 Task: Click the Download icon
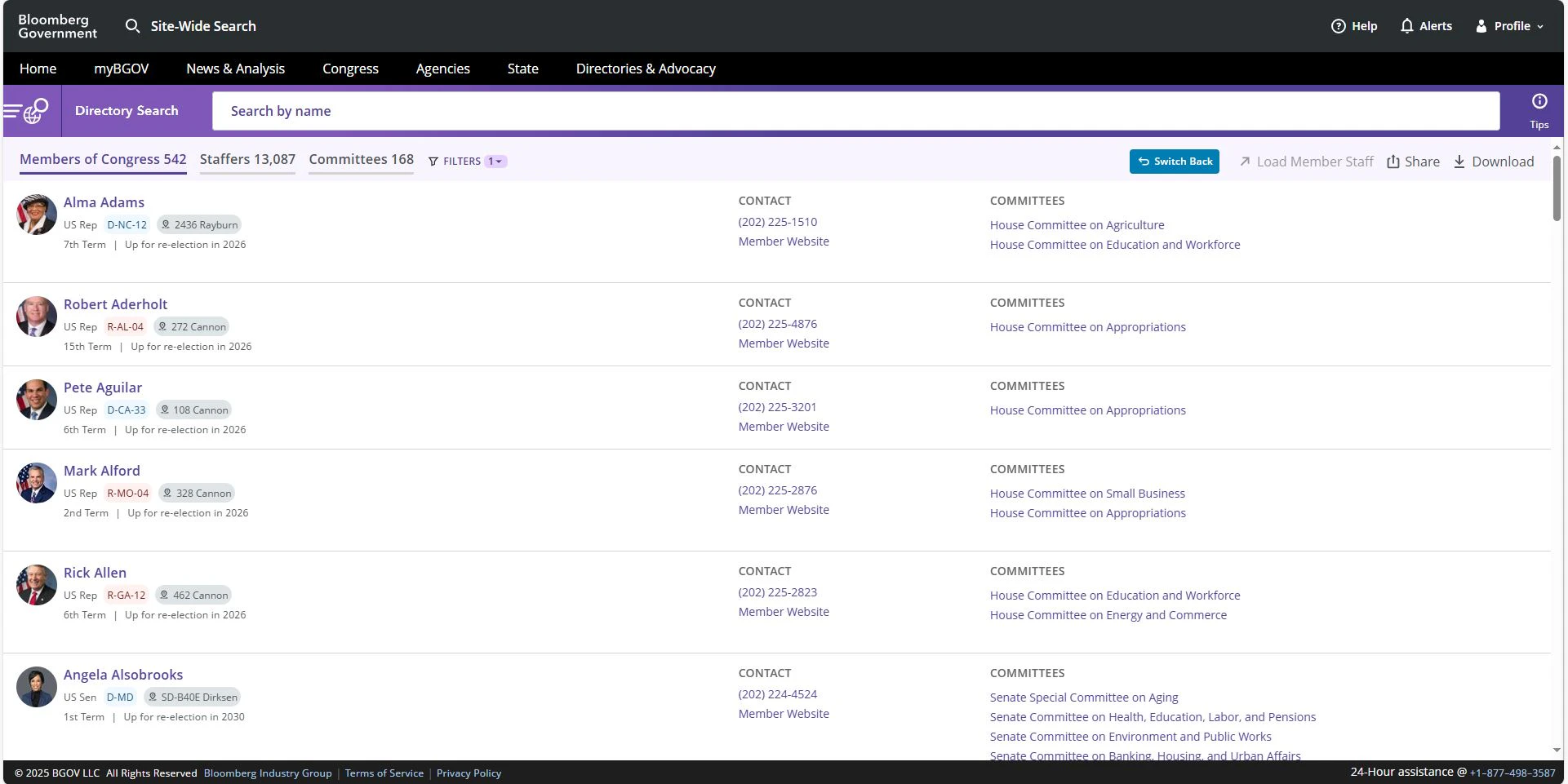pos(1459,162)
